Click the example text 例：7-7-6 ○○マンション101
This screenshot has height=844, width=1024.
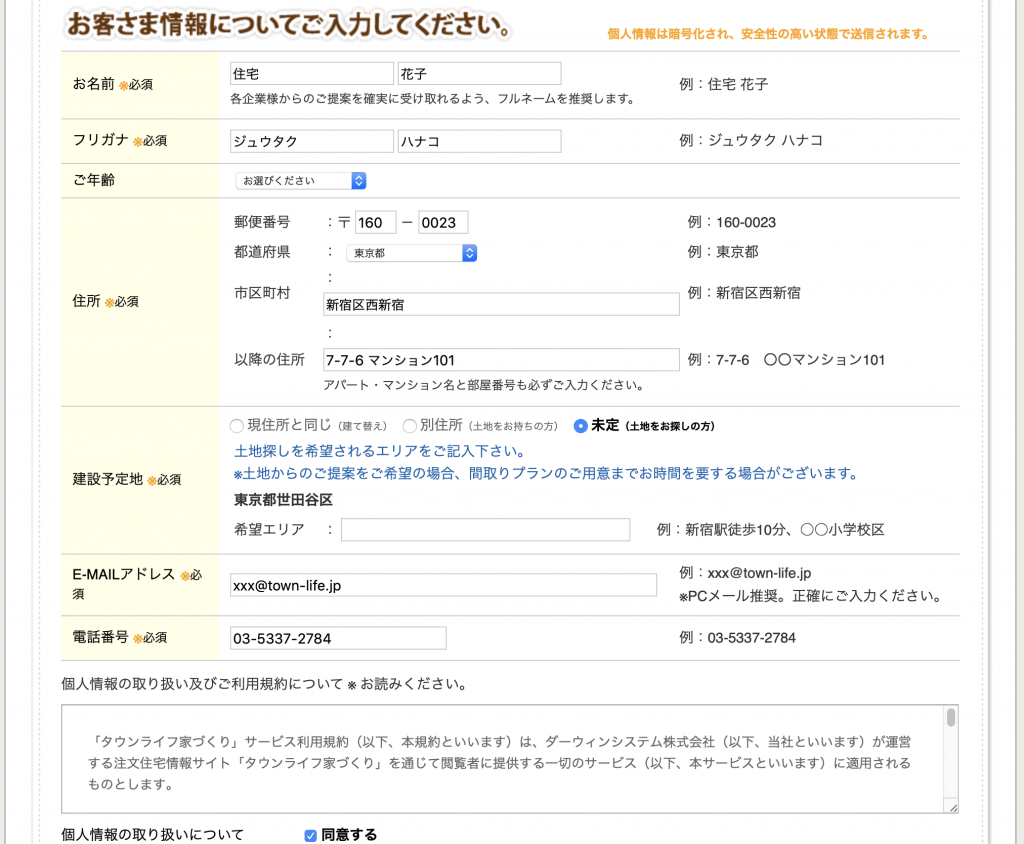[786, 360]
